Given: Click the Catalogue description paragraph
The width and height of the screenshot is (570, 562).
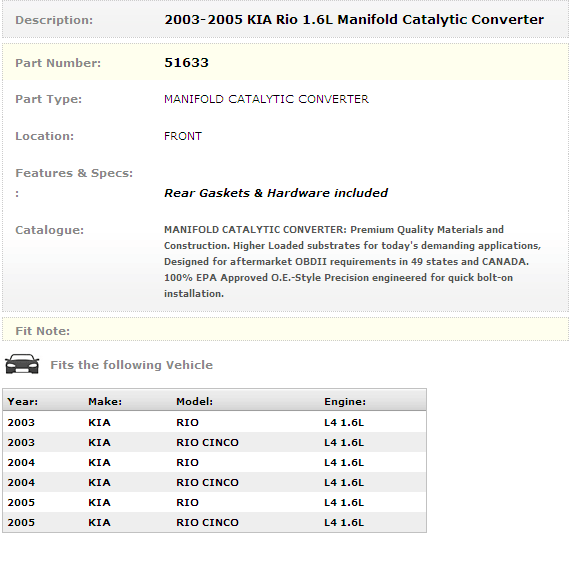Looking at the screenshot, I should pyautogui.click(x=352, y=261).
